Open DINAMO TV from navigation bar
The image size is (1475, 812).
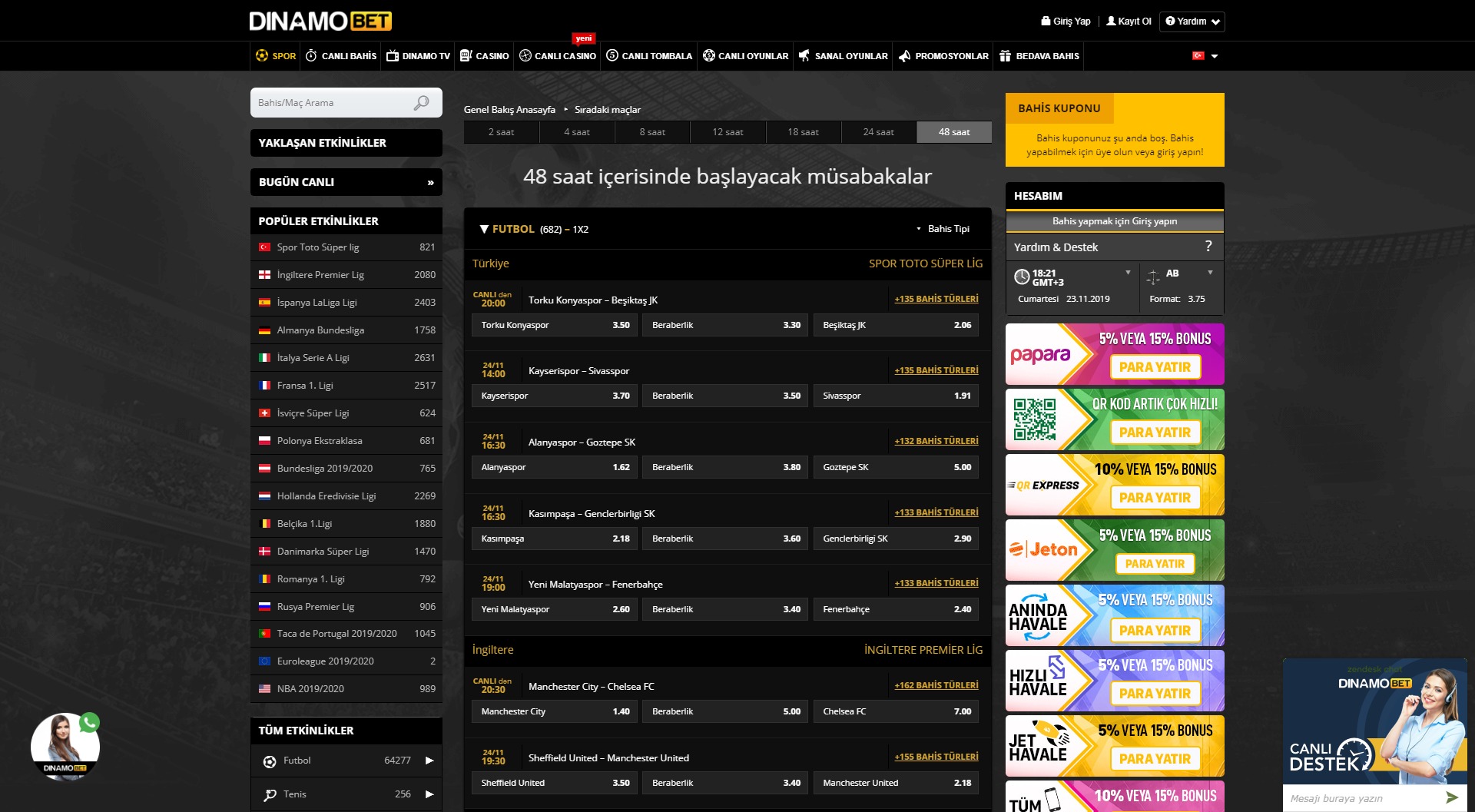point(418,56)
